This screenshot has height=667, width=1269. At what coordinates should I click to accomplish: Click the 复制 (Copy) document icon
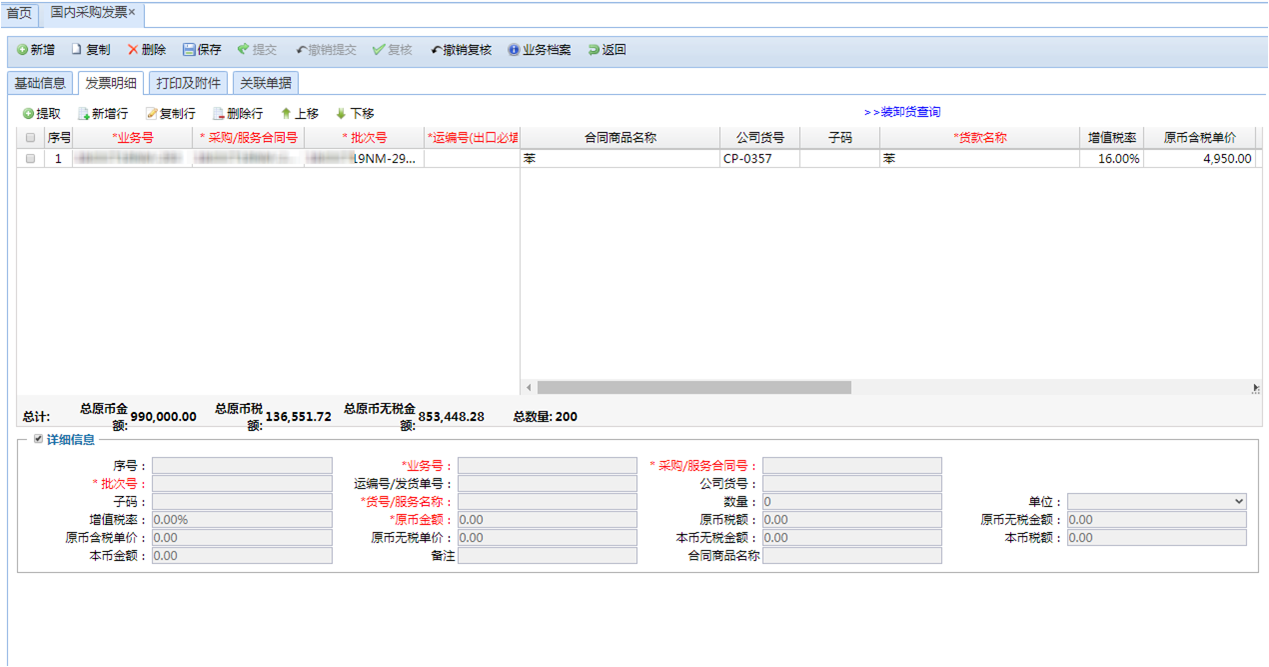(x=76, y=50)
